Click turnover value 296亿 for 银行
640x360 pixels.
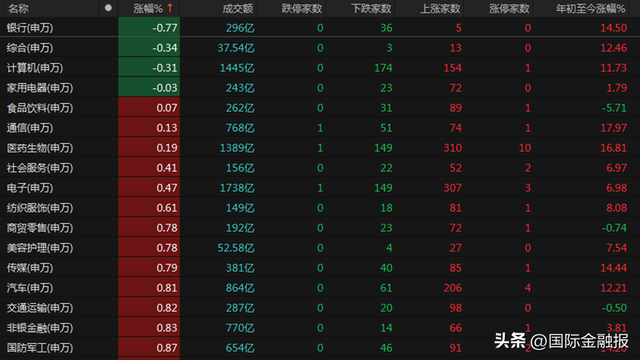pos(240,28)
